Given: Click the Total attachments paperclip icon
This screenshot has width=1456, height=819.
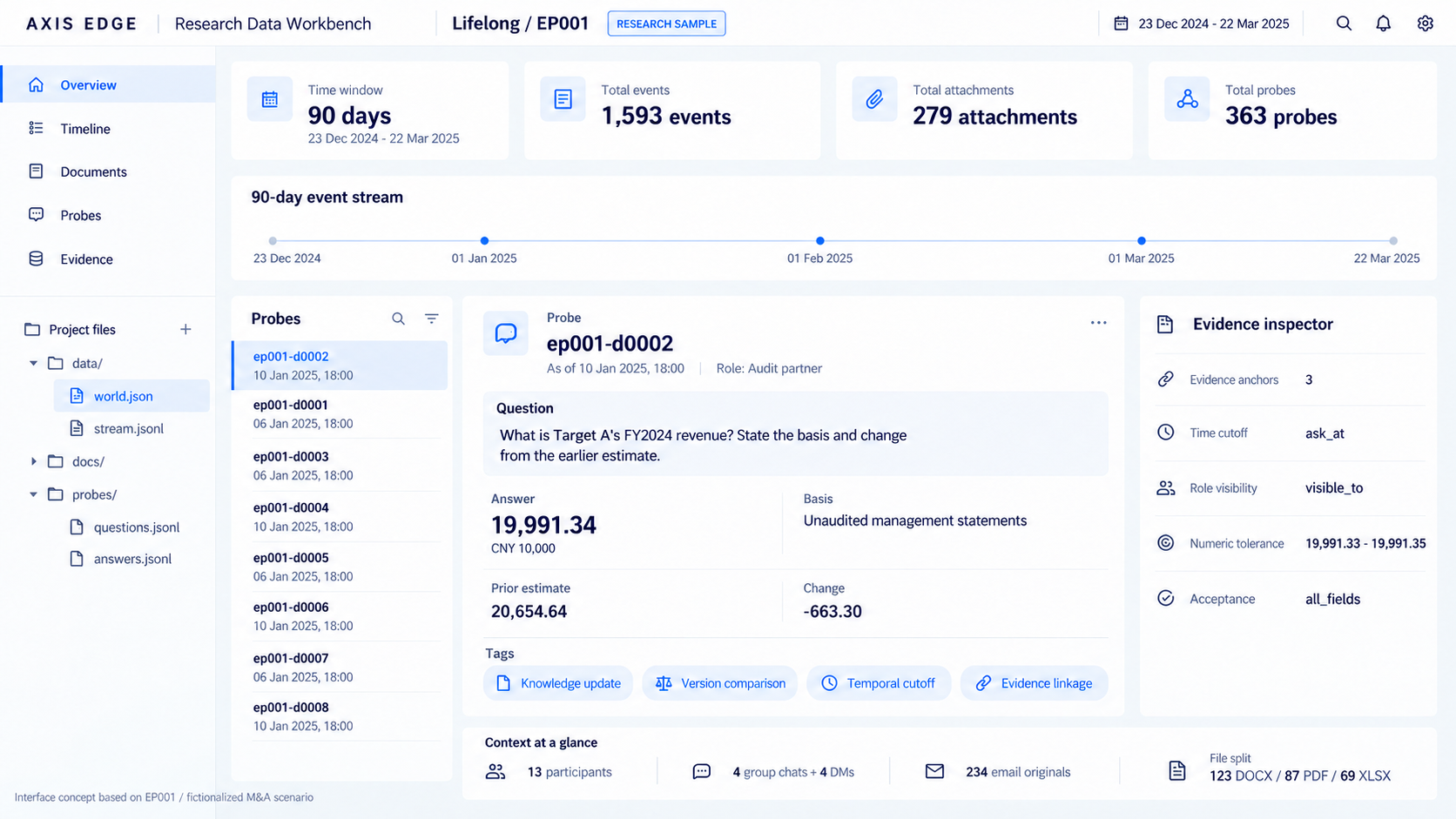Looking at the screenshot, I should point(874,99).
